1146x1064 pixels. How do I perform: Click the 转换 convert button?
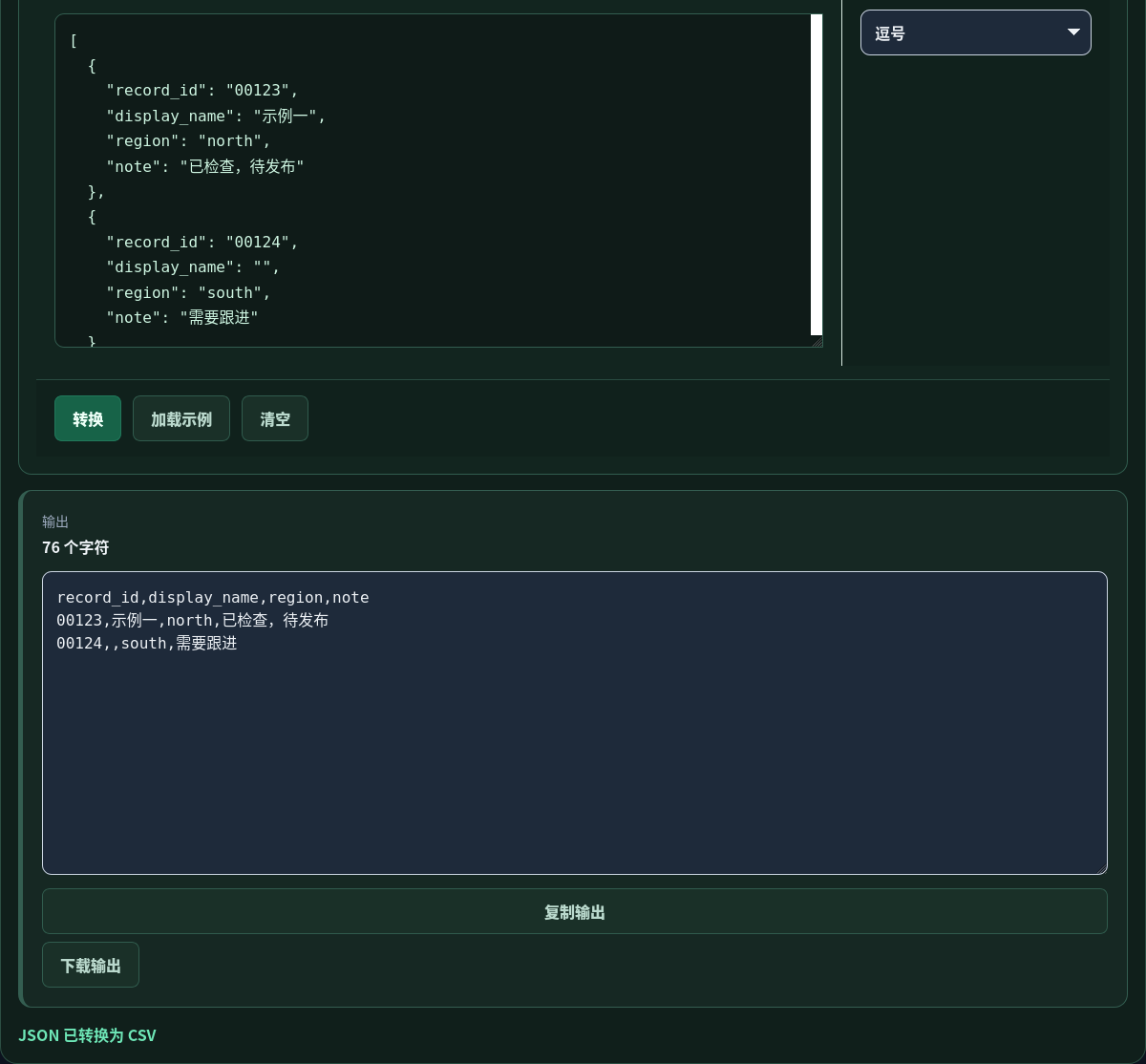(88, 418)
